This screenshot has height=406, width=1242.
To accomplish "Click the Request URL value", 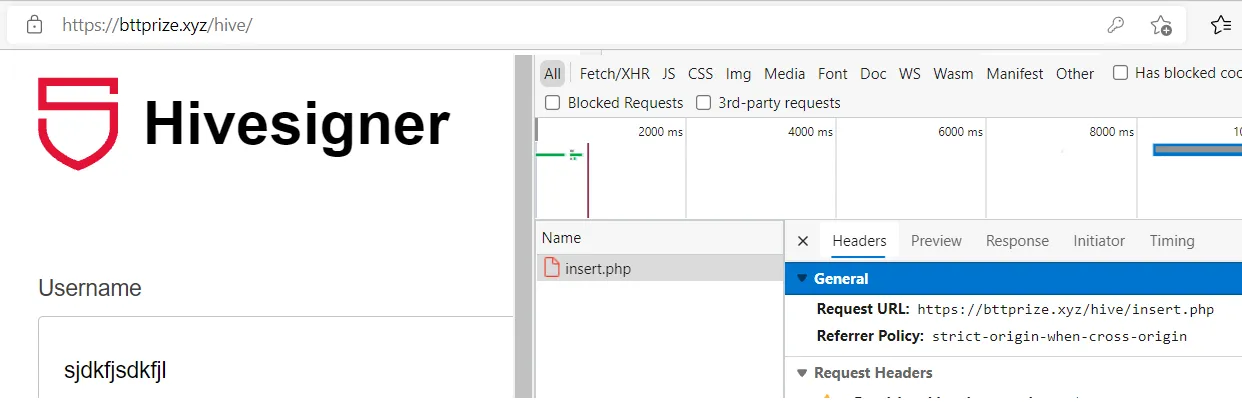I will coord(1065,310).
